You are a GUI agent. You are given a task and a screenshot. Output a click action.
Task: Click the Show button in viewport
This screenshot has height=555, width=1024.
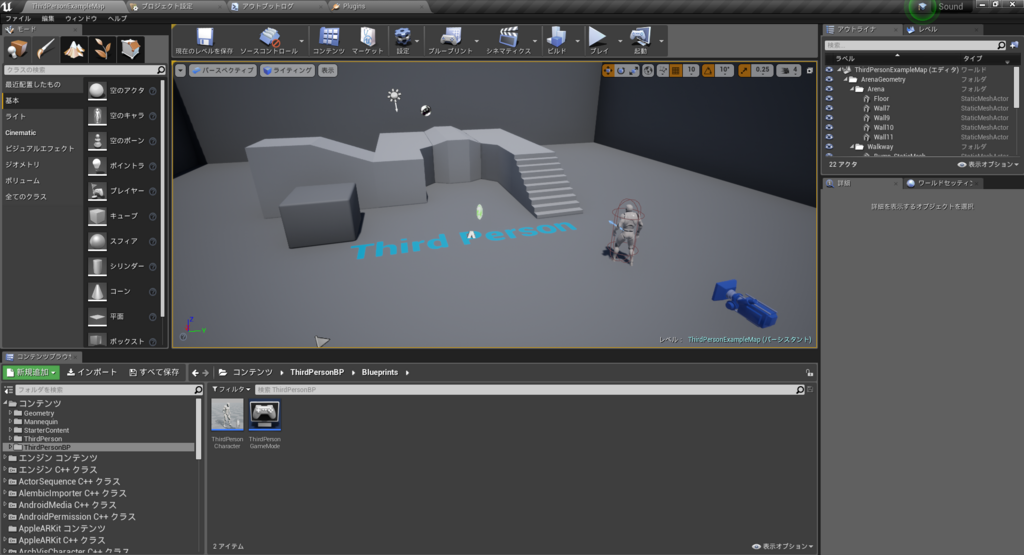[x=327, y=71]
